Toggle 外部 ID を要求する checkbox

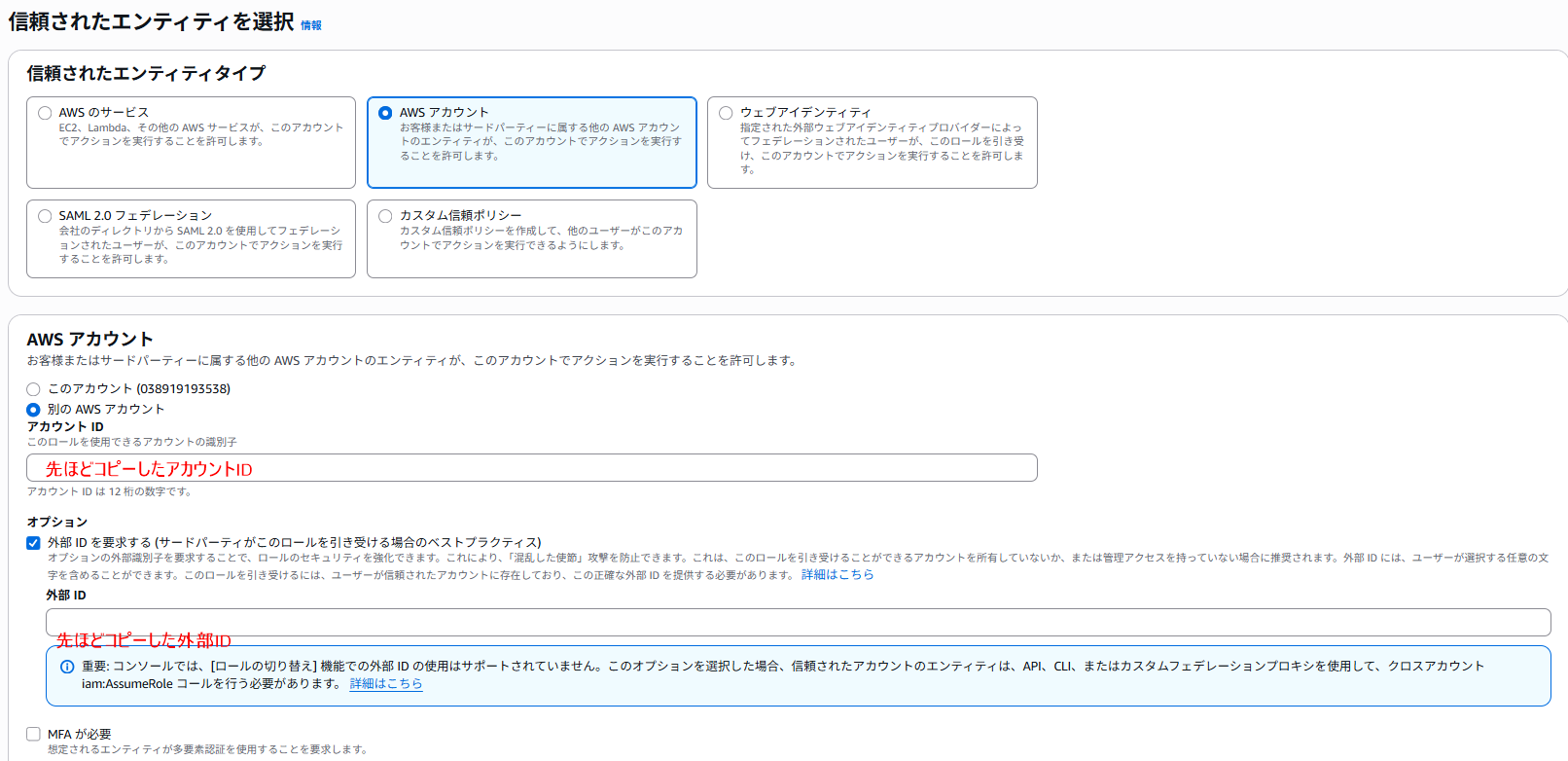[33, 543]
